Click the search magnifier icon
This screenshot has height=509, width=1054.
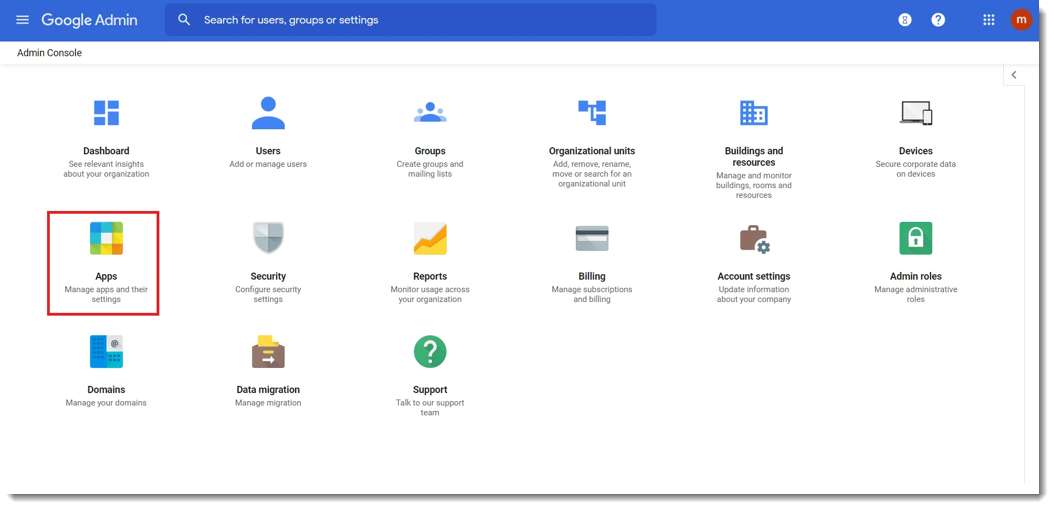pos(184,19)
